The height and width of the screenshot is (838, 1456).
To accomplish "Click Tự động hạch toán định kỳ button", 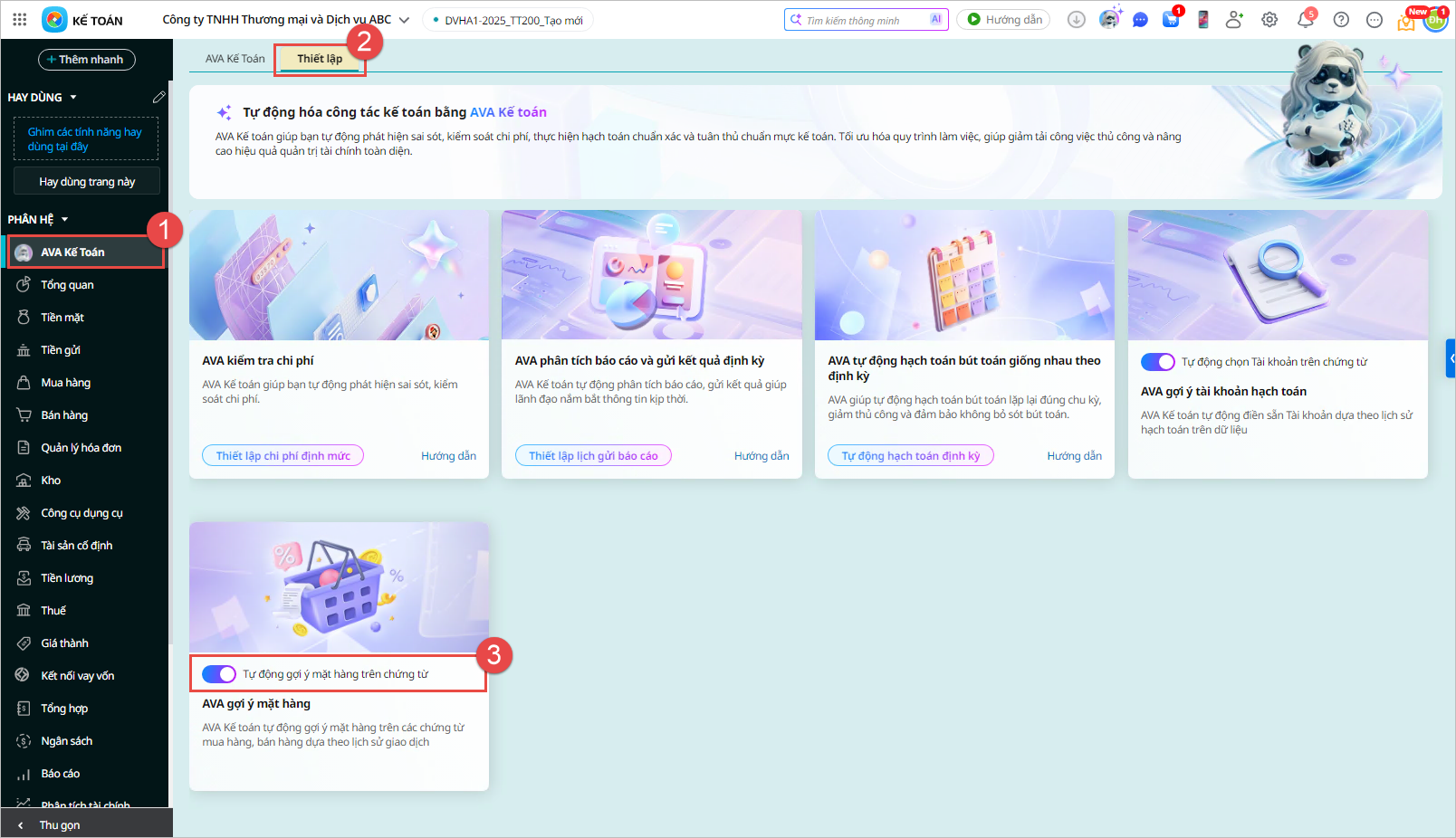I will 911,456.
